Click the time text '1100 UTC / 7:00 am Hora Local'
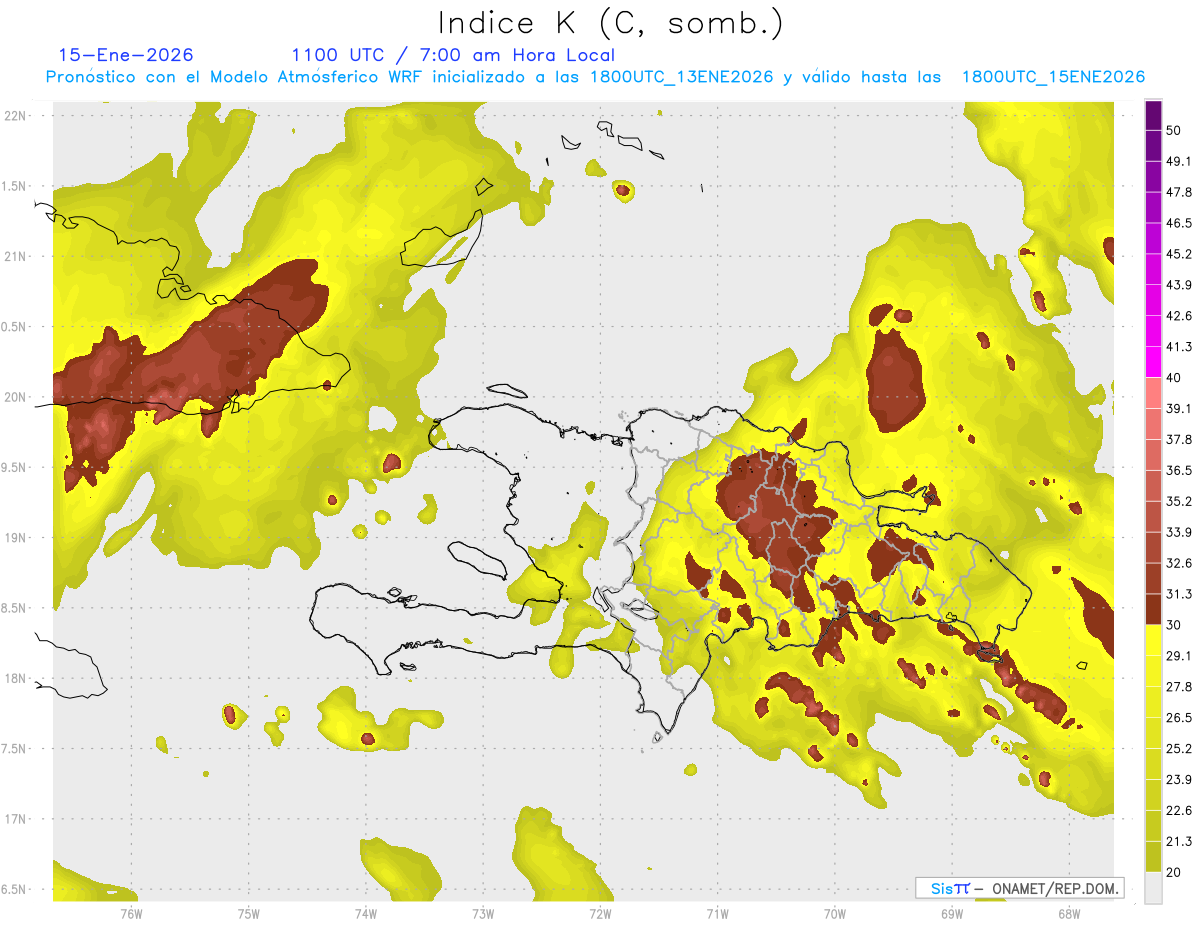Screen dimensions: 1200x927 pos(453,55)
